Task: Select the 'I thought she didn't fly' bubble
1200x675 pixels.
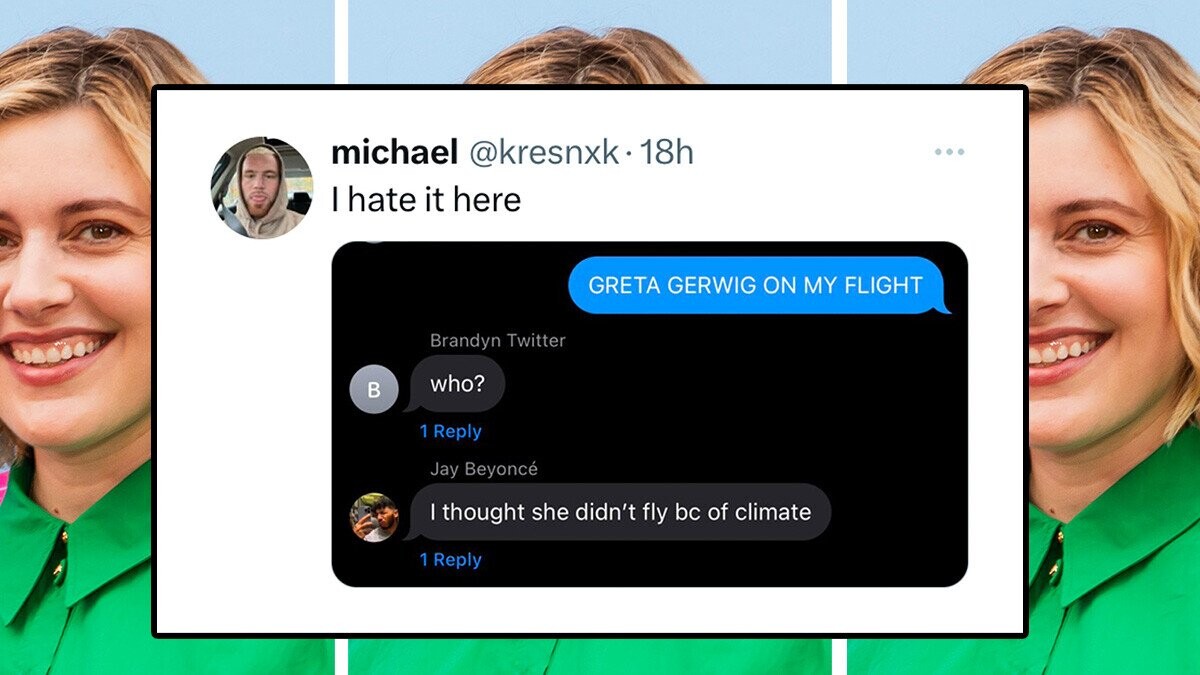Action: (x=620, y=513)
